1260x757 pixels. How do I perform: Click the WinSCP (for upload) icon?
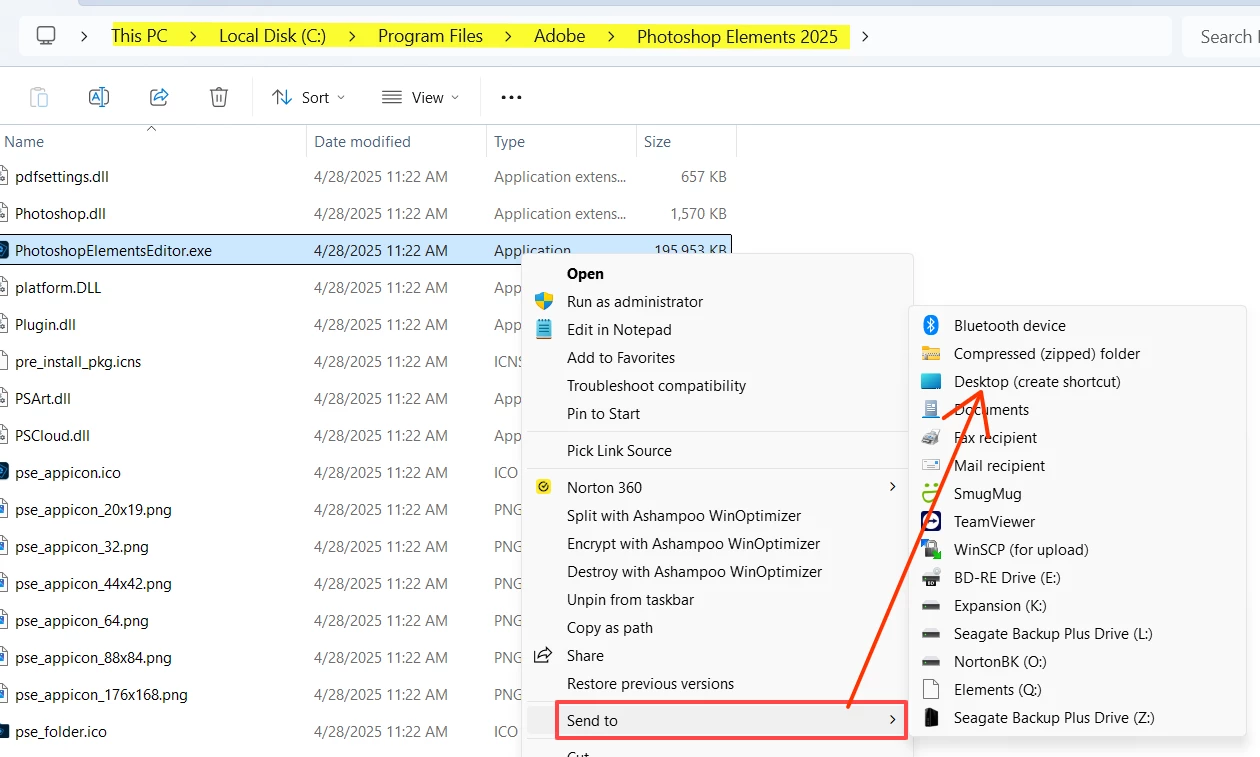[x=931, y=549]
